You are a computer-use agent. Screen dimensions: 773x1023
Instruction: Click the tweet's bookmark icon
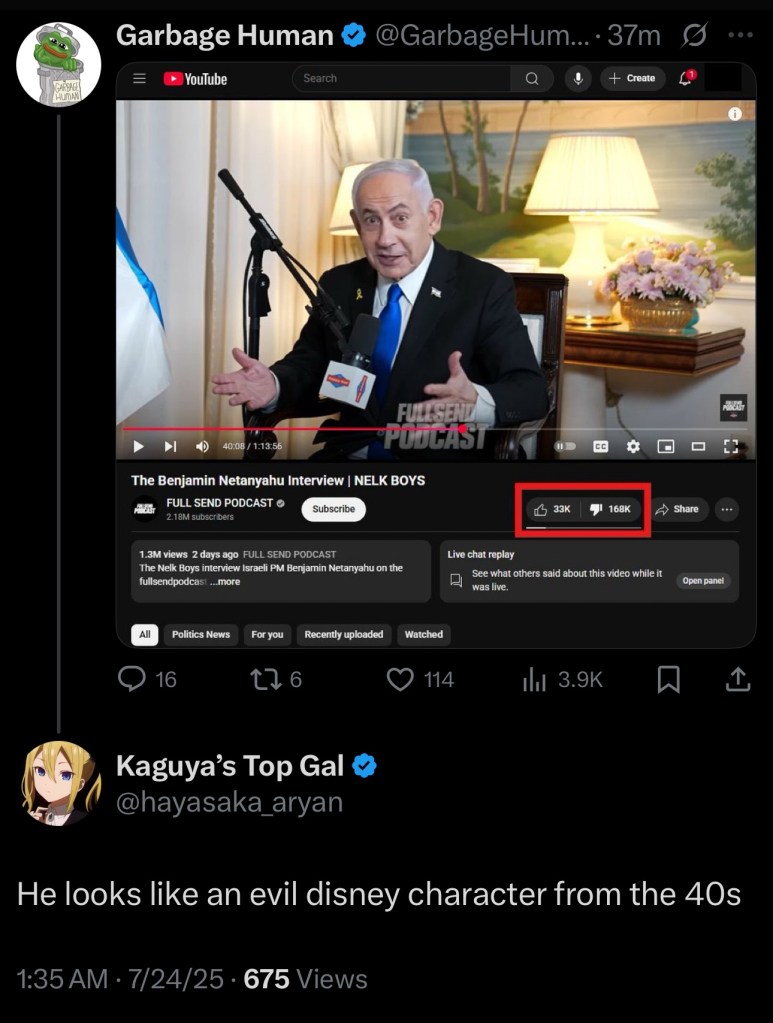tap(668, 680)
